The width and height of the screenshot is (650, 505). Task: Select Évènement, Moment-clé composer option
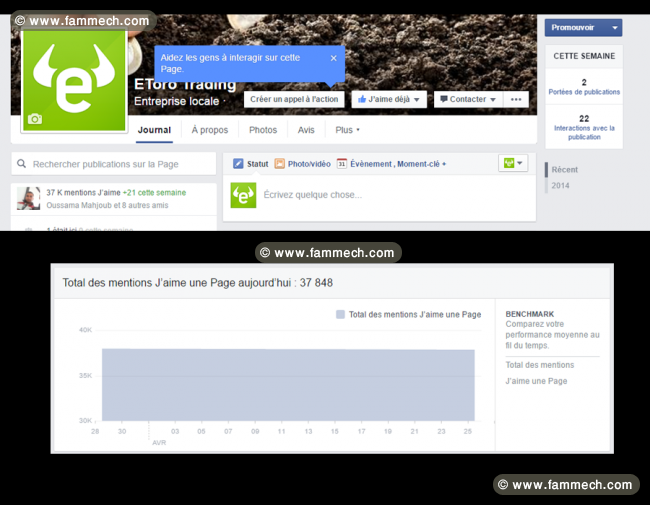pyautogui.click(x=391, y=164)
